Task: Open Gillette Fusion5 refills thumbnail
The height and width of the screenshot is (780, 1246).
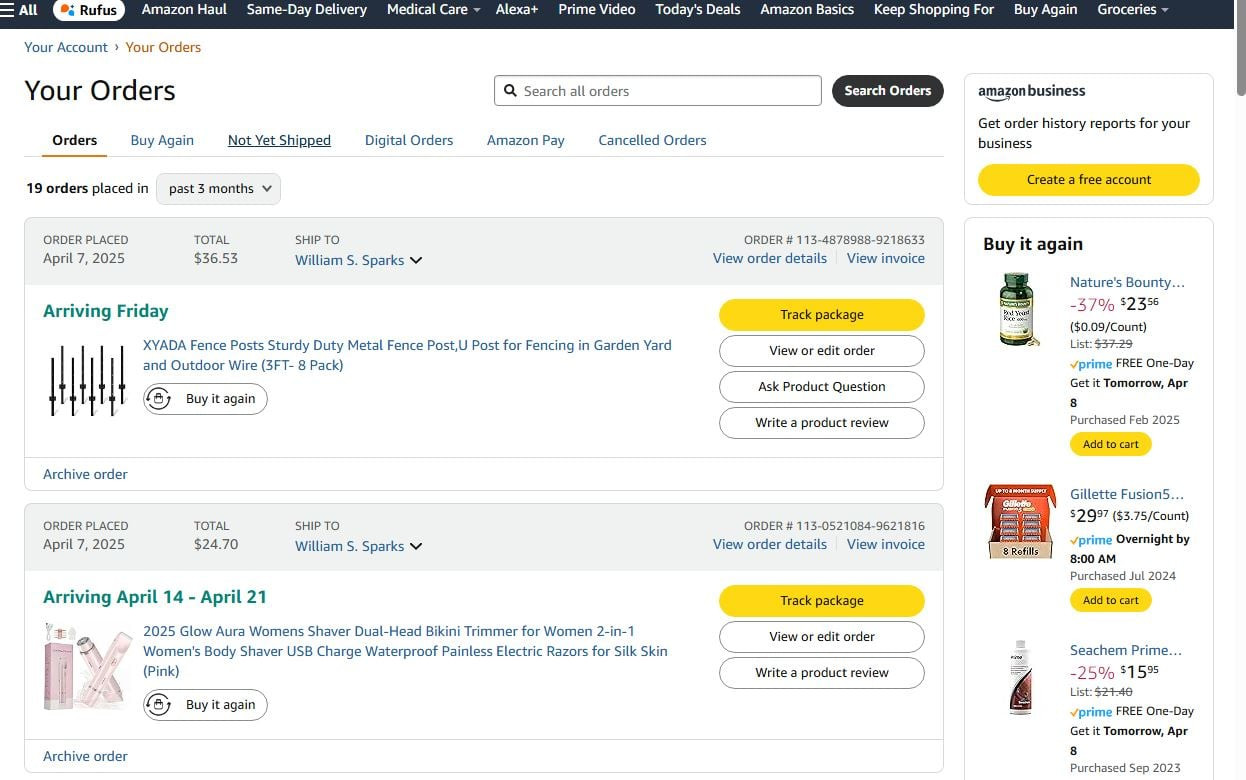Action: pyautogui.click(x=1019, y=522)
